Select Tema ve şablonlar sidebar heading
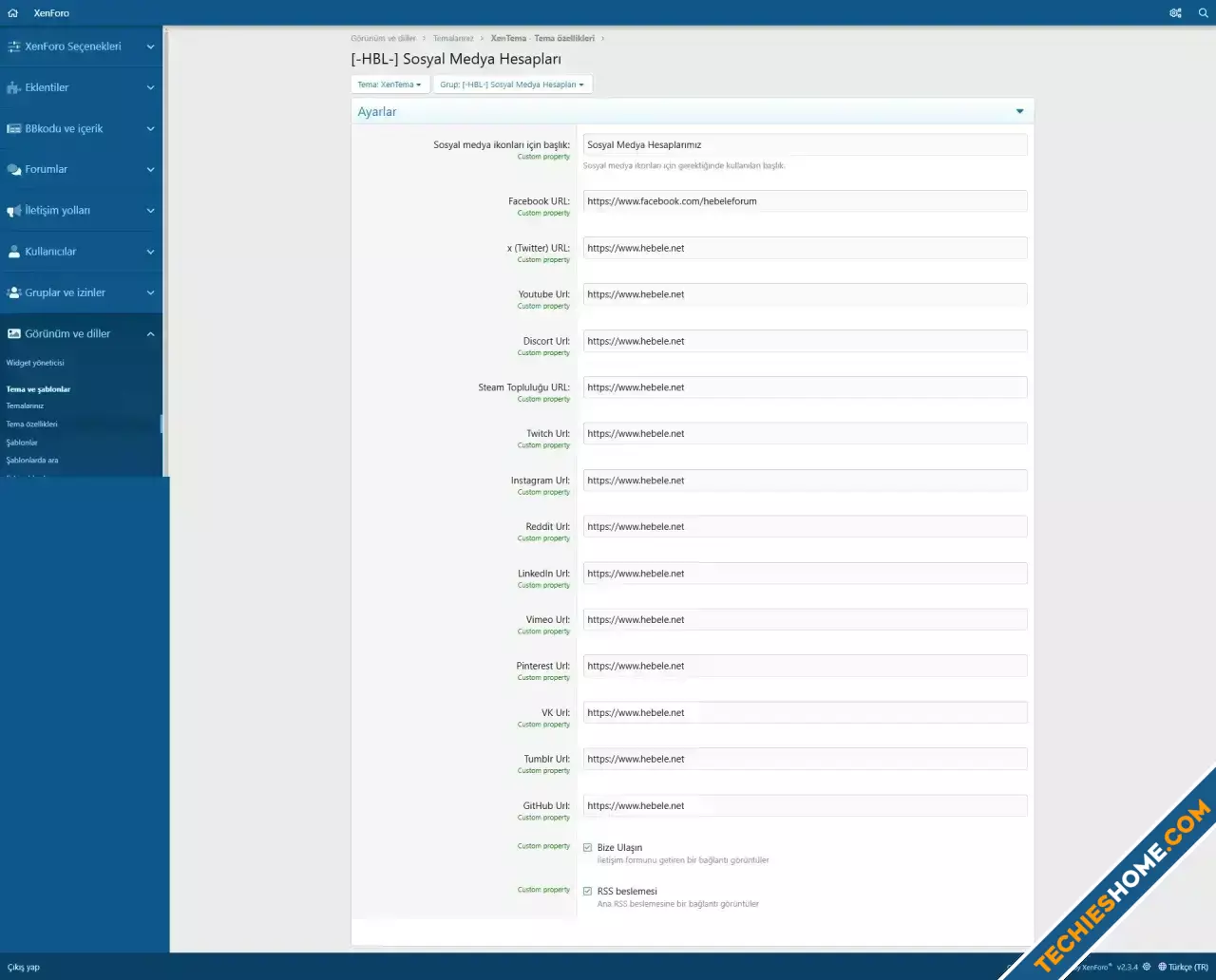This screenshot has height=980, width=1216. pyautogui.click(x=38, y=389)
